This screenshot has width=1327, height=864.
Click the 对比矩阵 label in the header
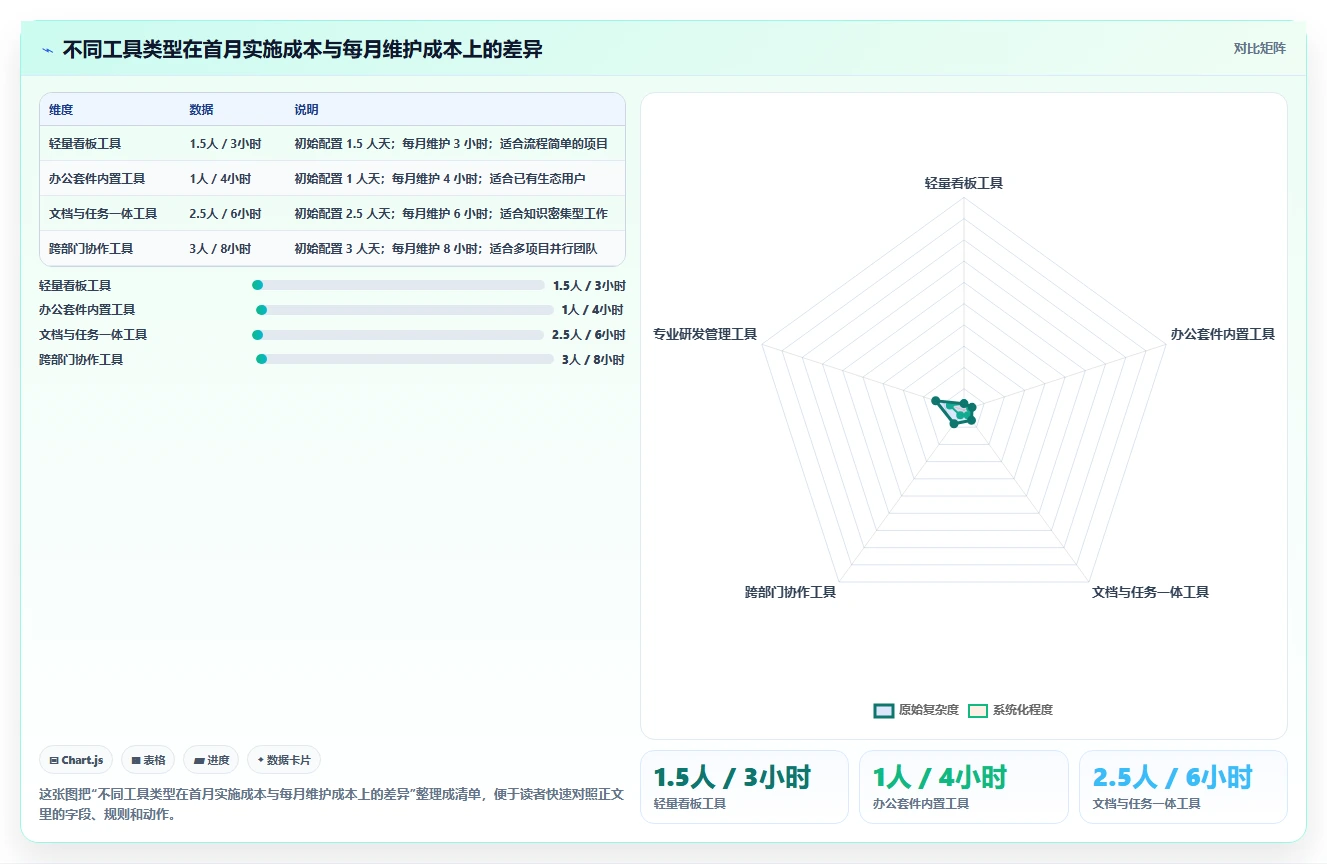point(1259,48)
